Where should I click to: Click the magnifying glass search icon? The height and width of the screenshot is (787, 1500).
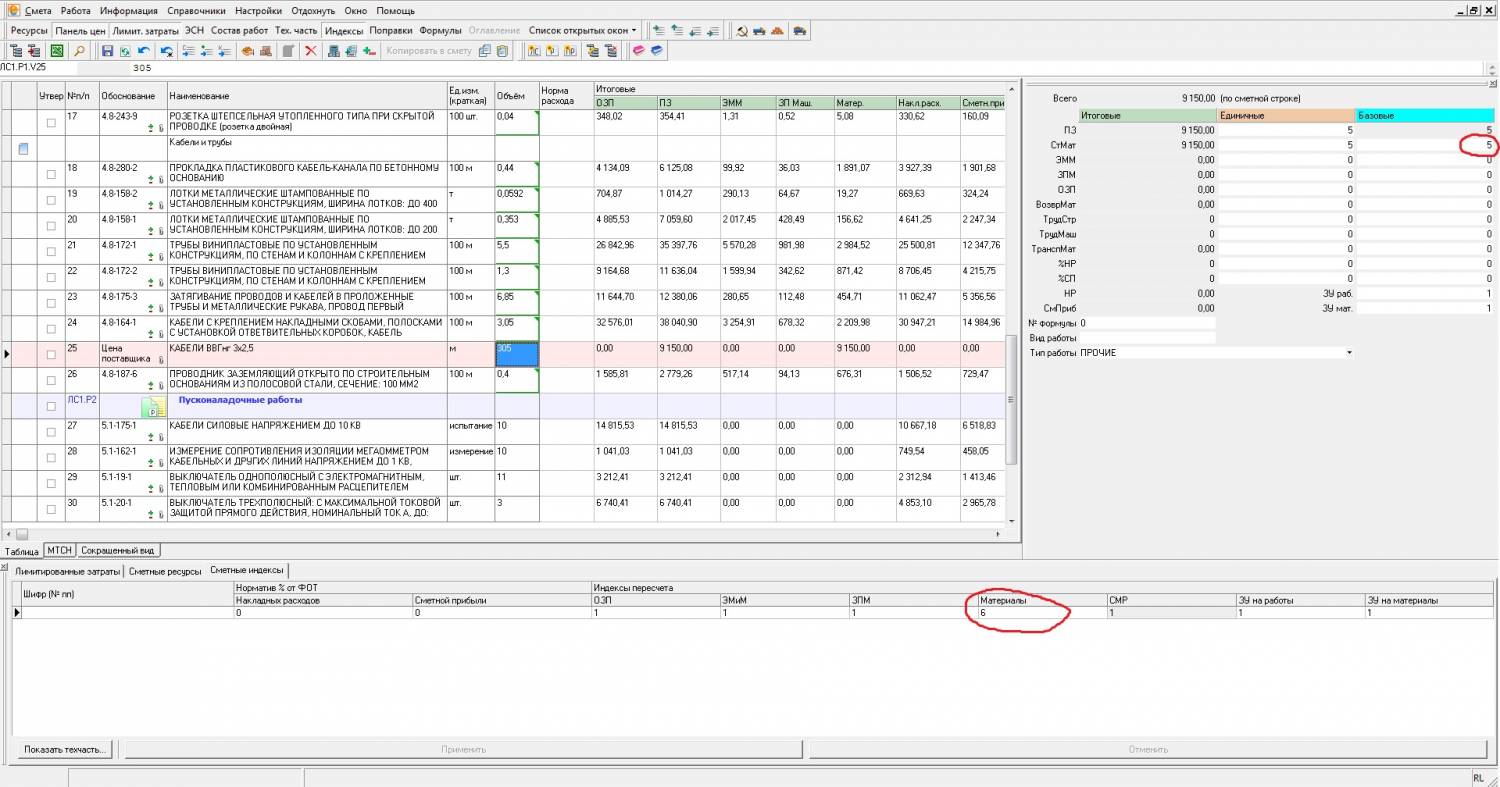tap(78, 51)
